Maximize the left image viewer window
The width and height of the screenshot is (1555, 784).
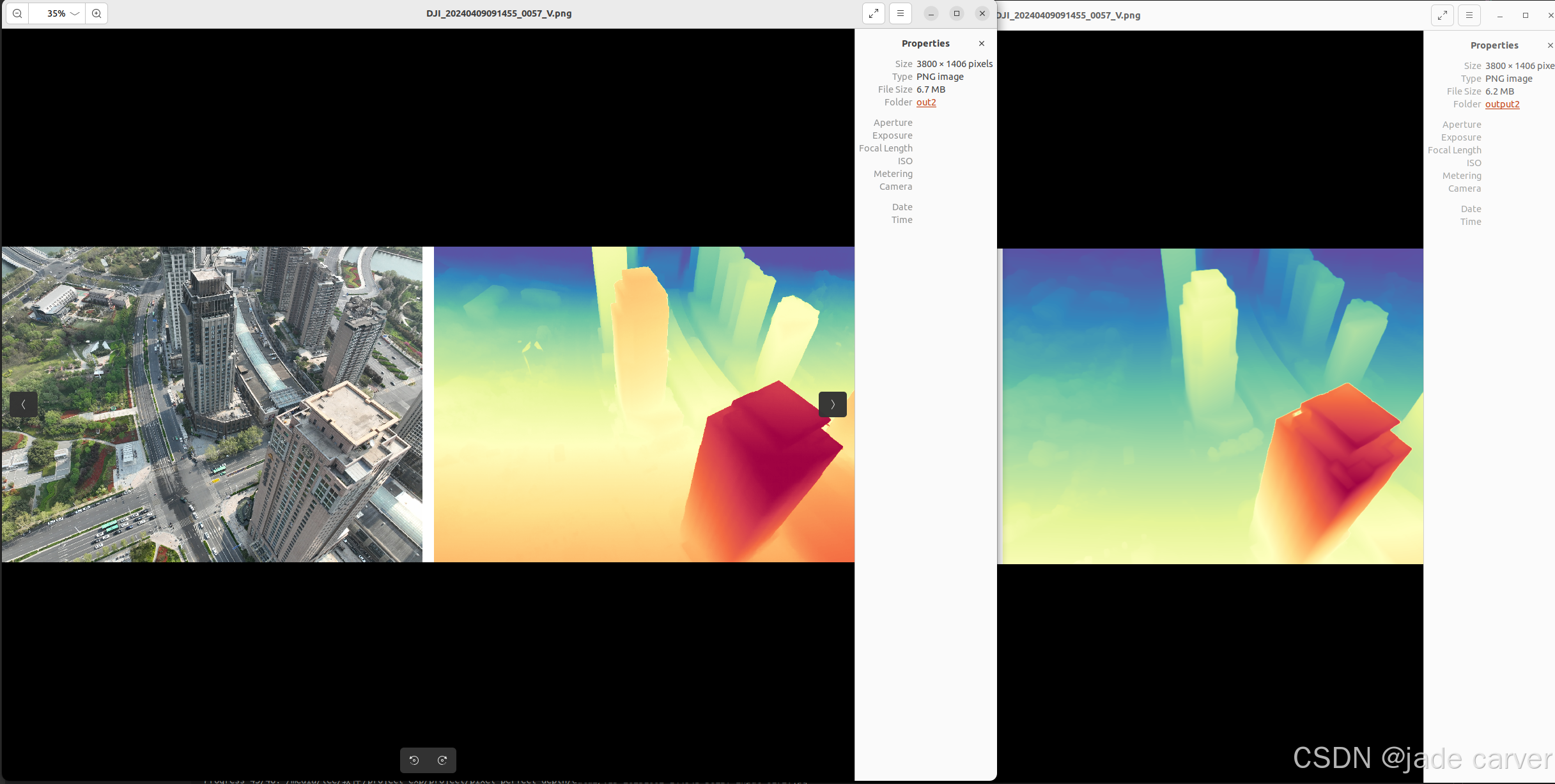(957, 13)
